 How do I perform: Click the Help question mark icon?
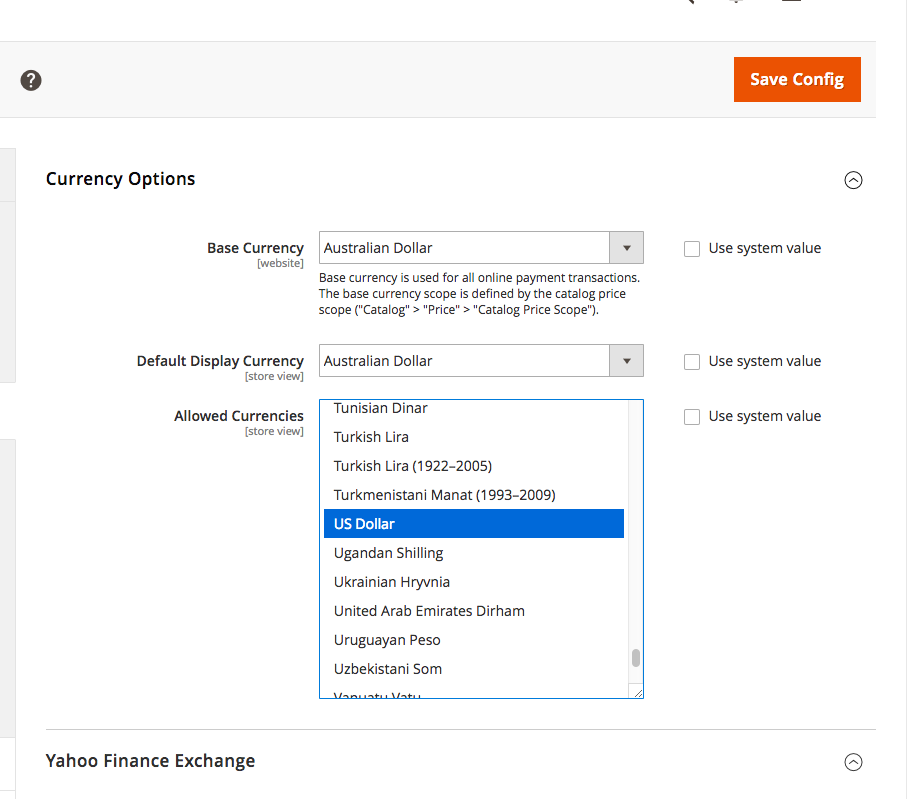click(30, 79)
